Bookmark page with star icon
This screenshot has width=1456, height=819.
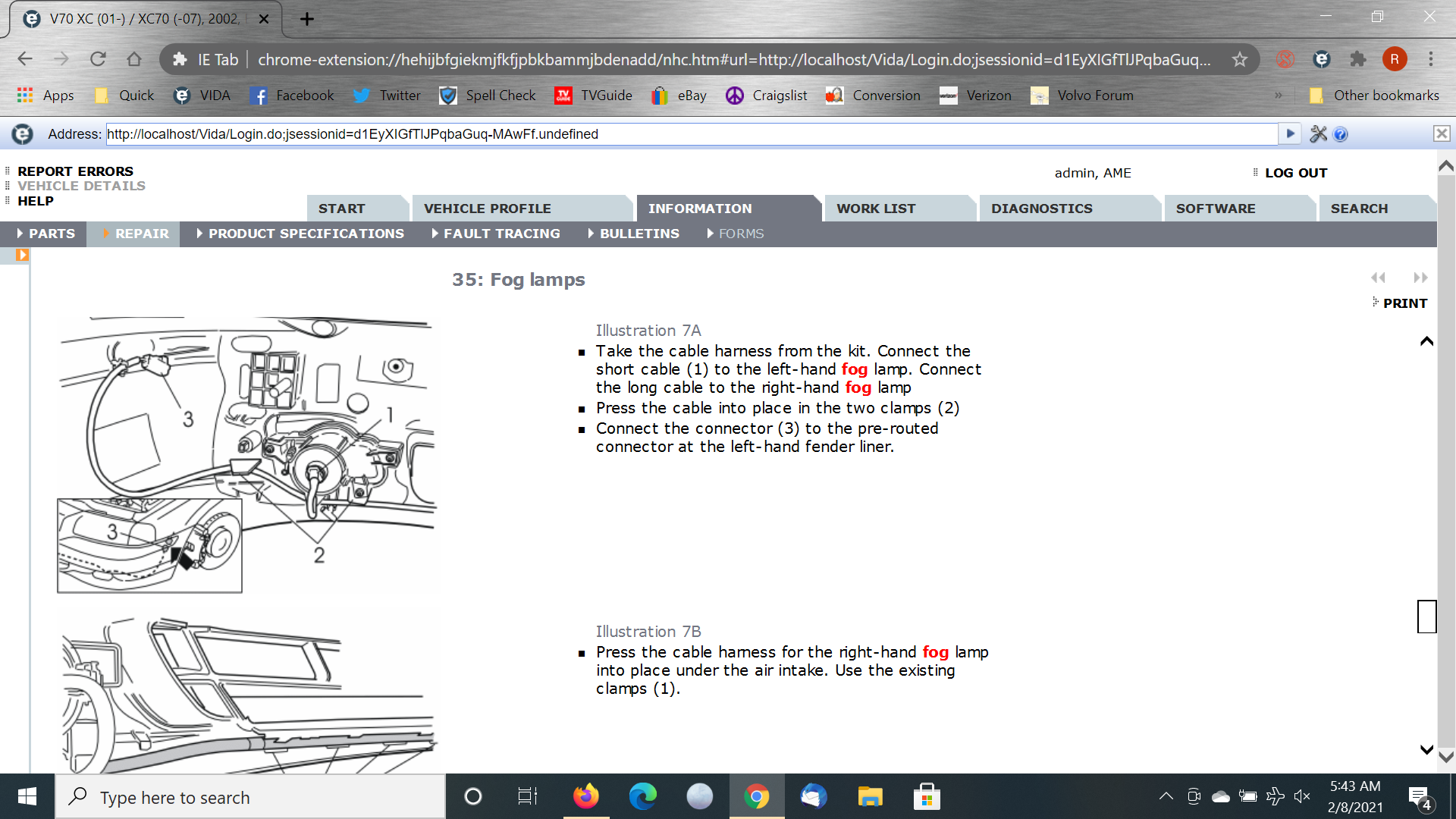tap(1239, 59)
